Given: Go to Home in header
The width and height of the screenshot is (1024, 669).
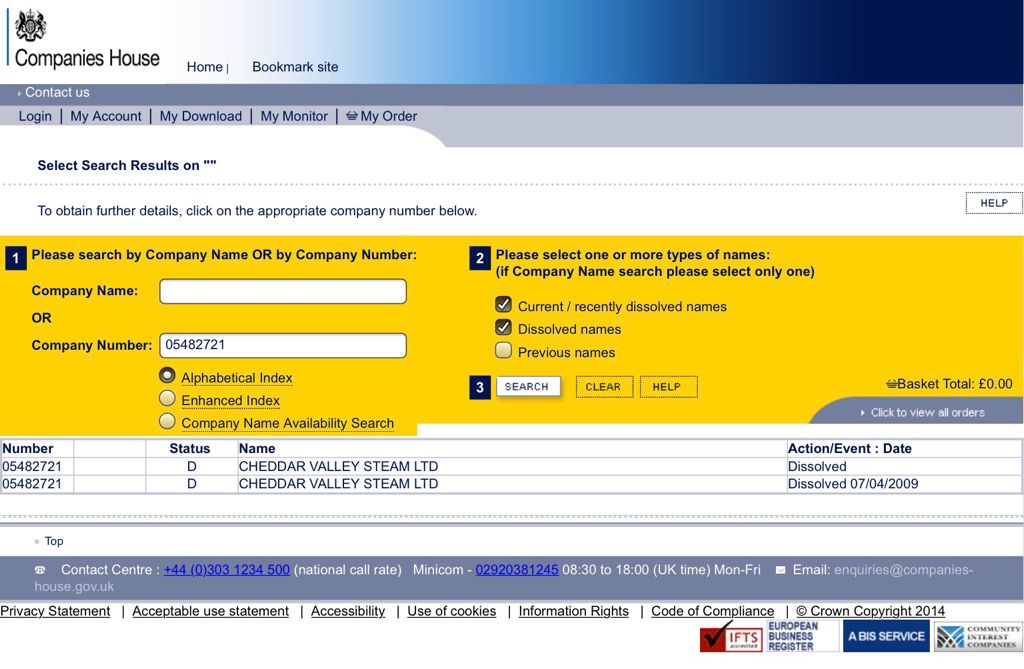Looking at the screenshot, I should 204,67.
